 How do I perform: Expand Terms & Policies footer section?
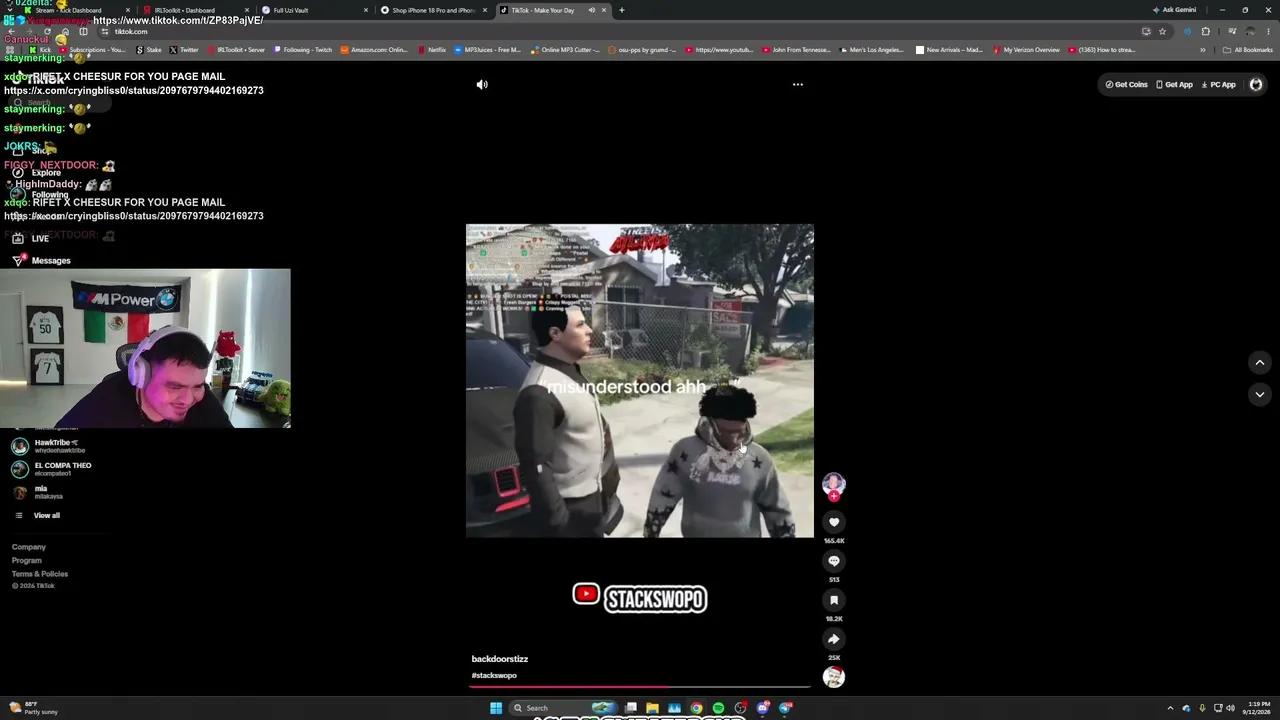[x=40, y=575]
